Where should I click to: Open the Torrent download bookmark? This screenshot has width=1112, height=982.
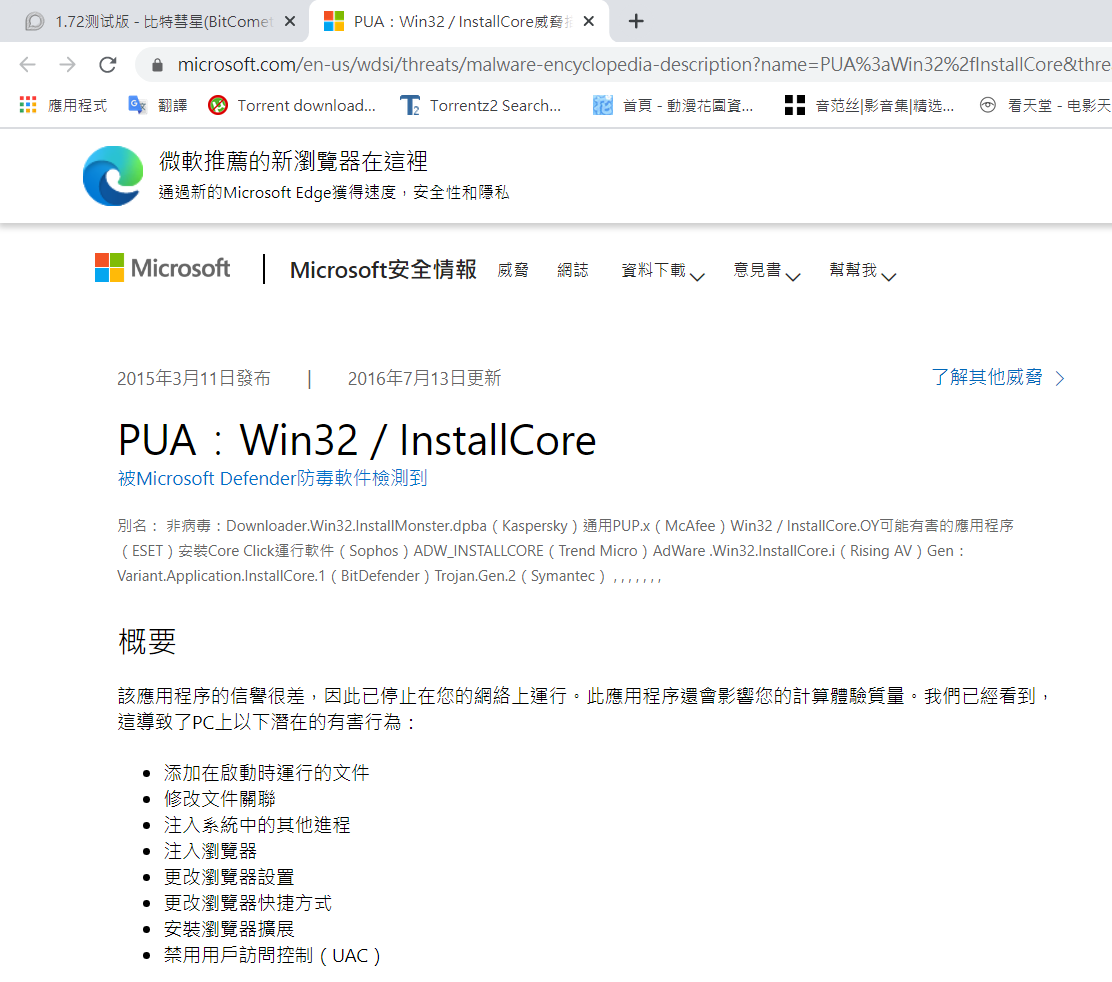pyautogui.click(x=292, y=106)
